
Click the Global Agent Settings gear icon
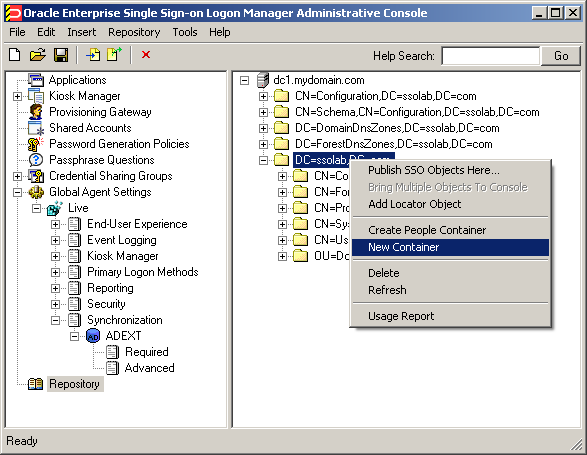(x=36, y=192)
